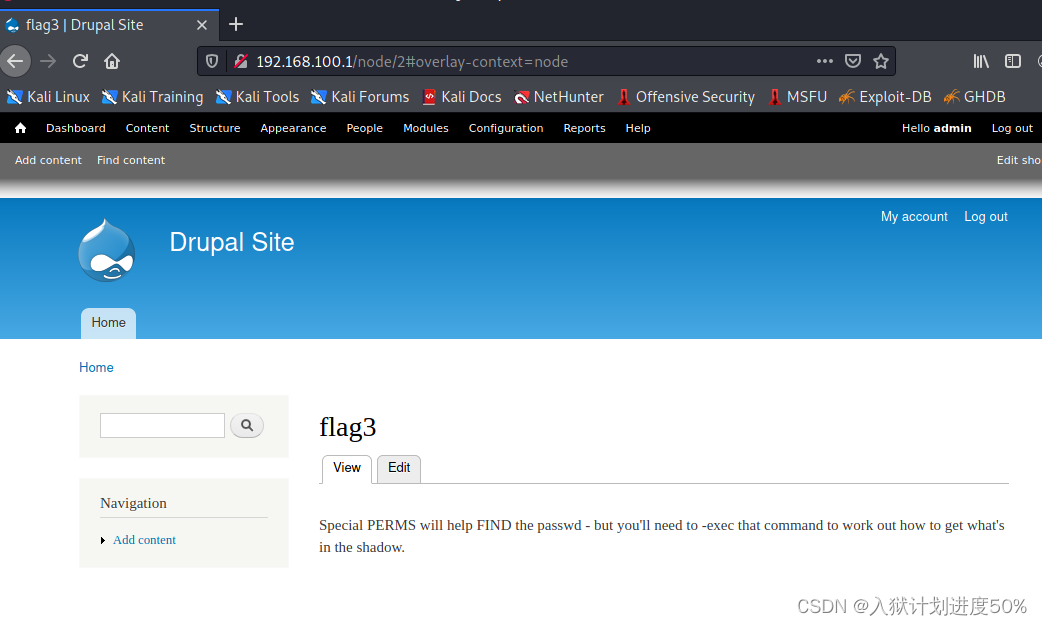Open tracking protection shield icon in address bar
This screenshot has width=1042, height=626.
pyautogui.click(x=212, y=61)
